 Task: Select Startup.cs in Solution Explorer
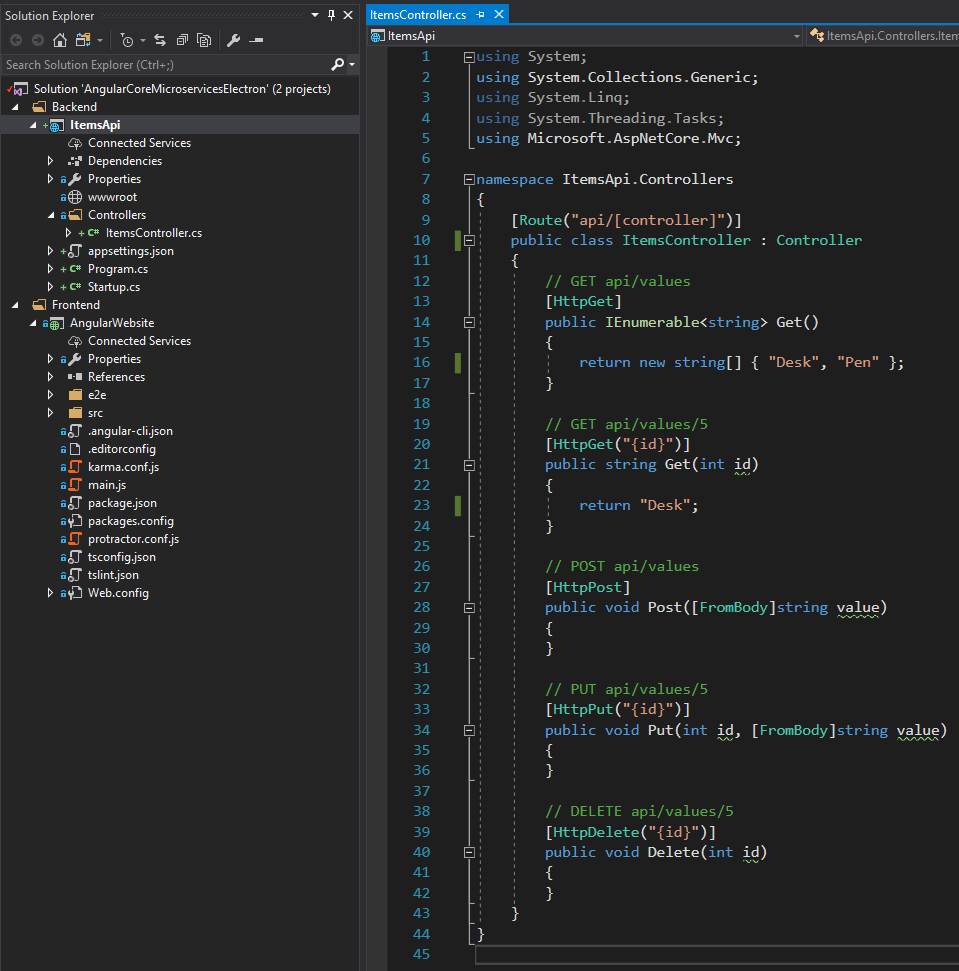pos(113,287)
